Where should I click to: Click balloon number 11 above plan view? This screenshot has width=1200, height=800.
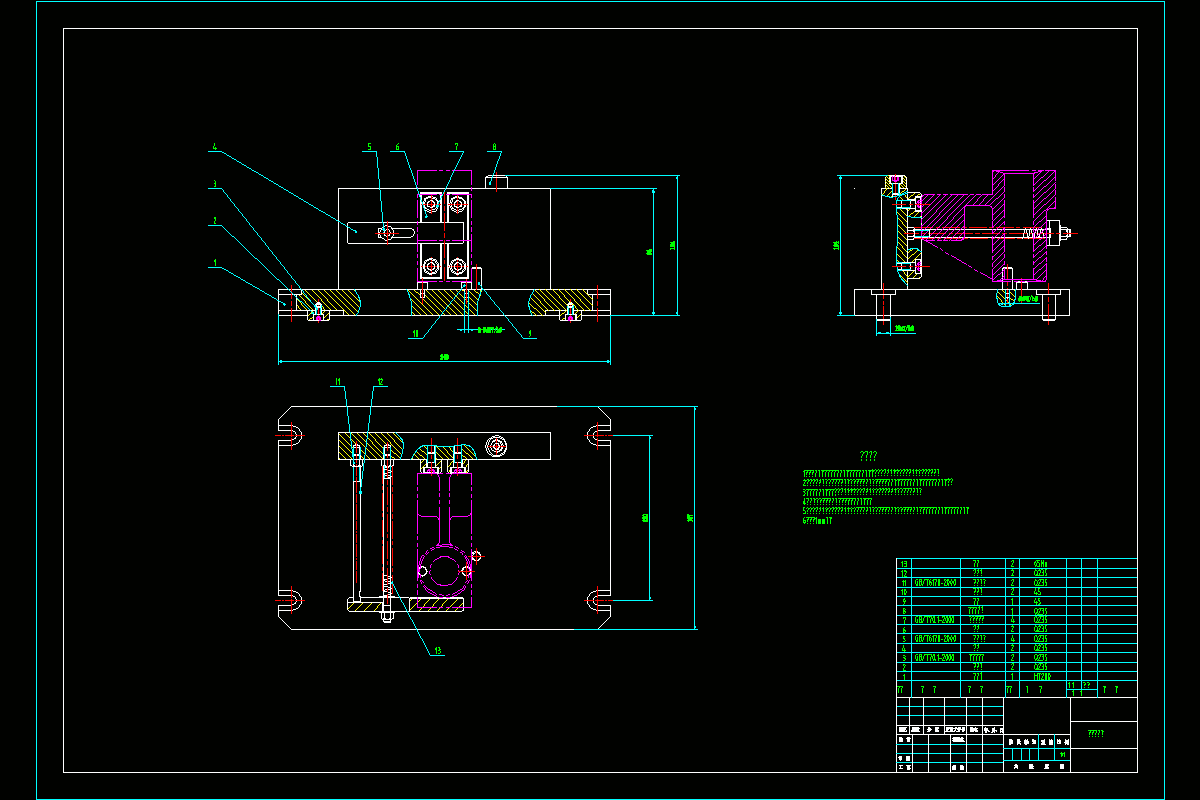pyautogui.click(x=339, y=381)
